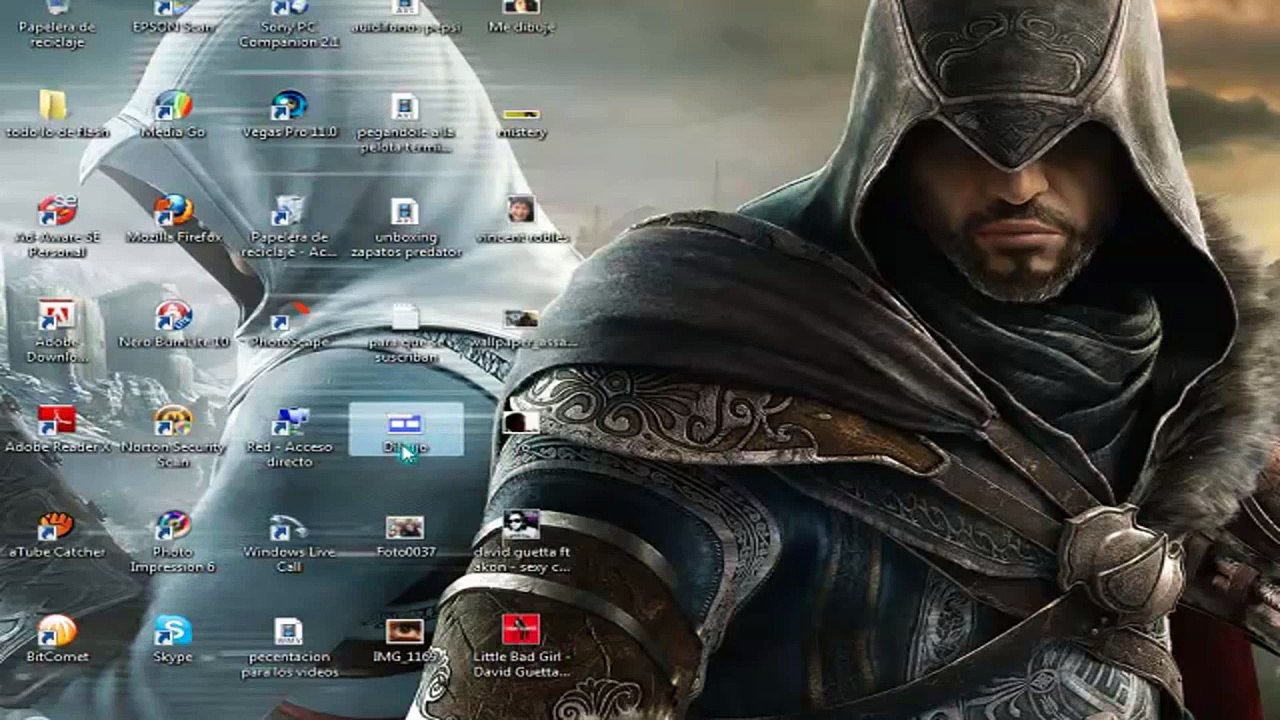Select the 'EPSON Scan' icon label

173,27
